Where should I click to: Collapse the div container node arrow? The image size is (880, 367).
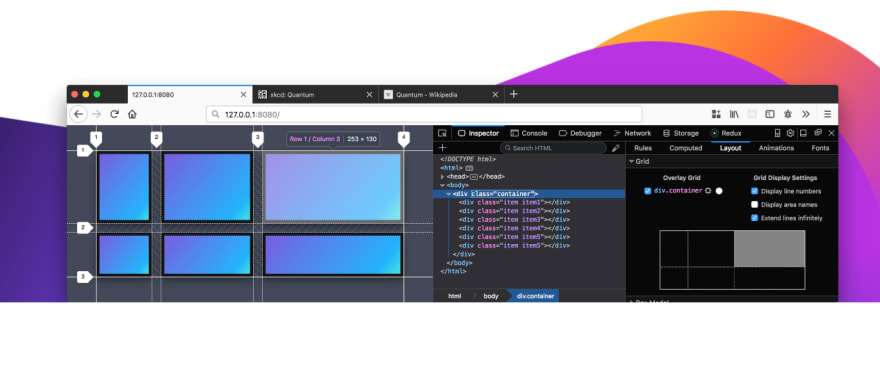[x=448, y=194]
